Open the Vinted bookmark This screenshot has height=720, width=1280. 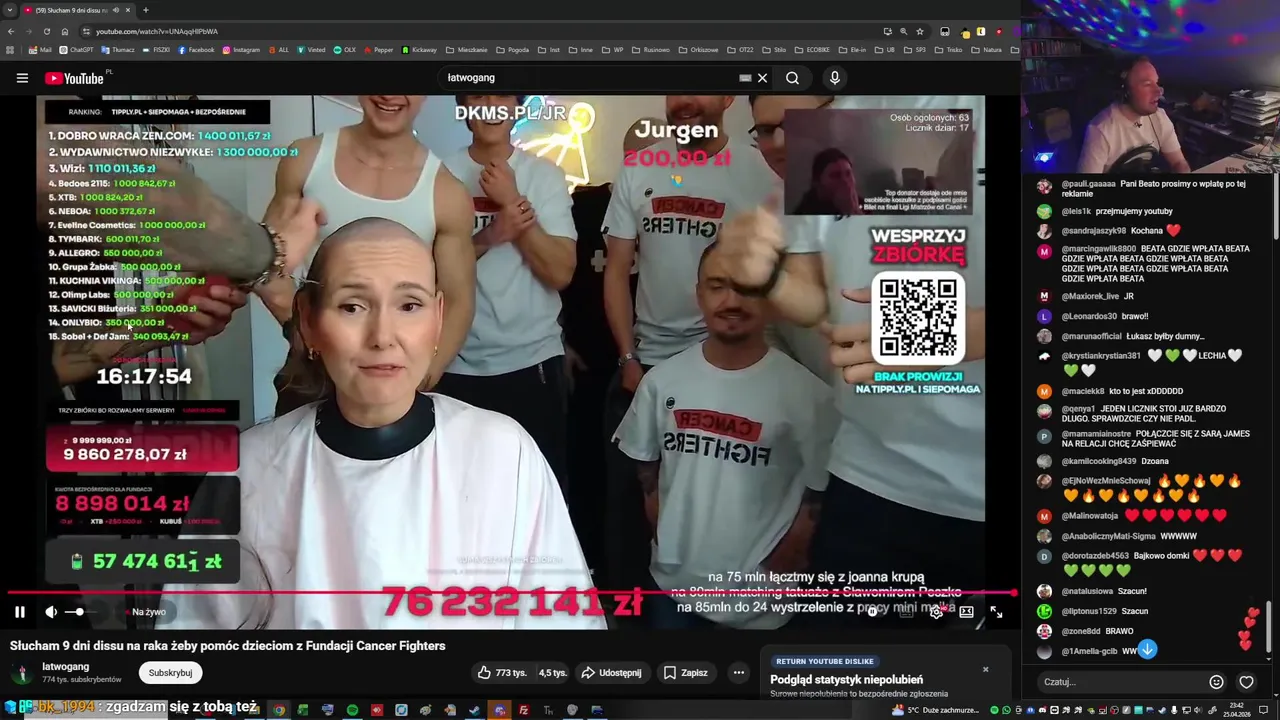[x=311, y=50]
